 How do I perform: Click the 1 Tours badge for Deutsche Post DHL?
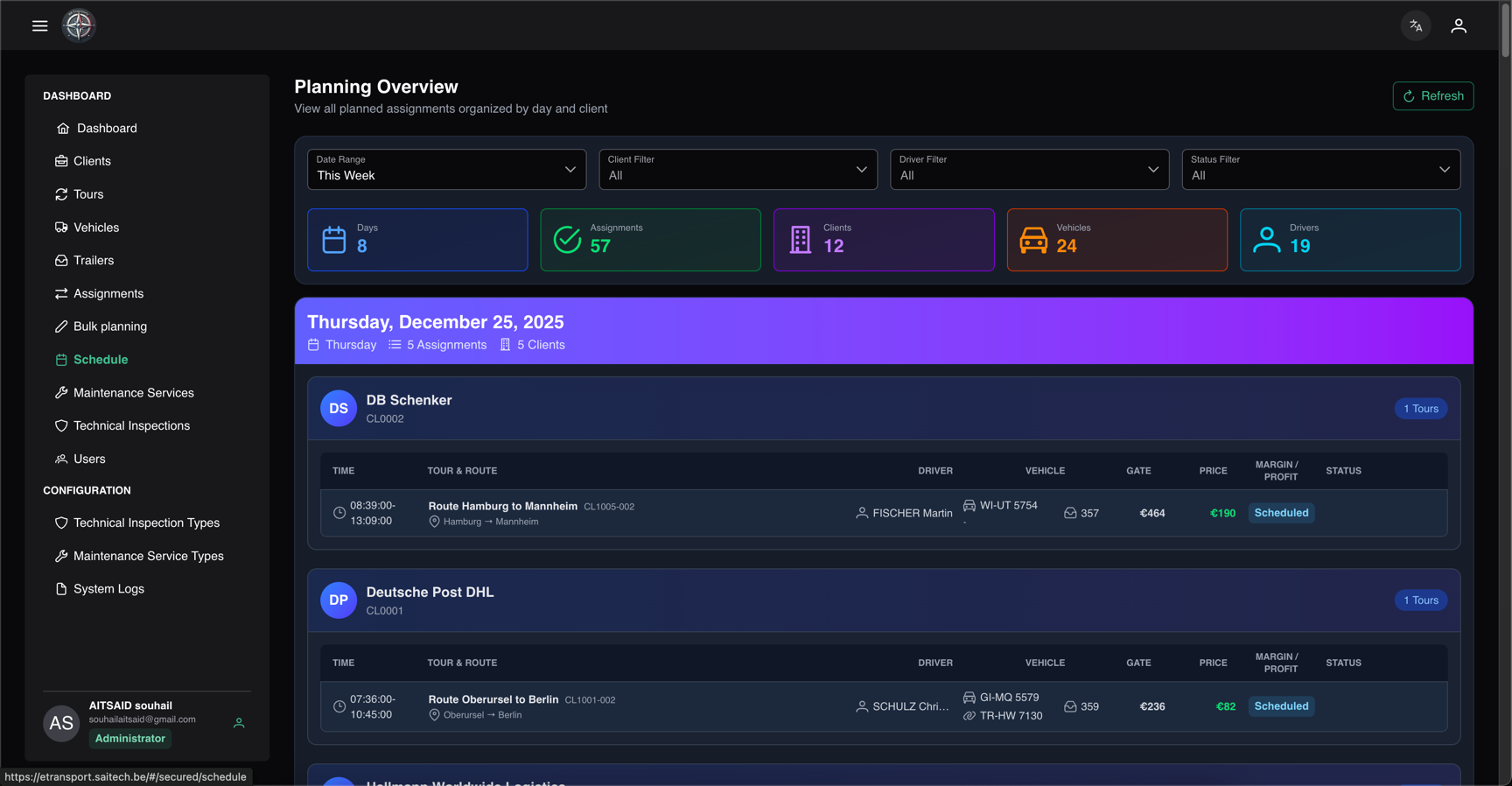coord(1421,600)
